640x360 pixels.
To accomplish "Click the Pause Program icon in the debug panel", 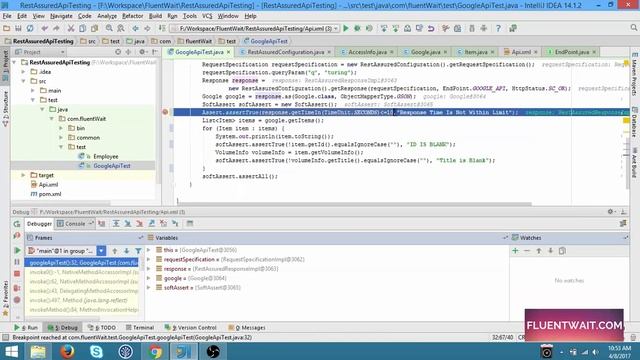I will [x=17, y=262].
